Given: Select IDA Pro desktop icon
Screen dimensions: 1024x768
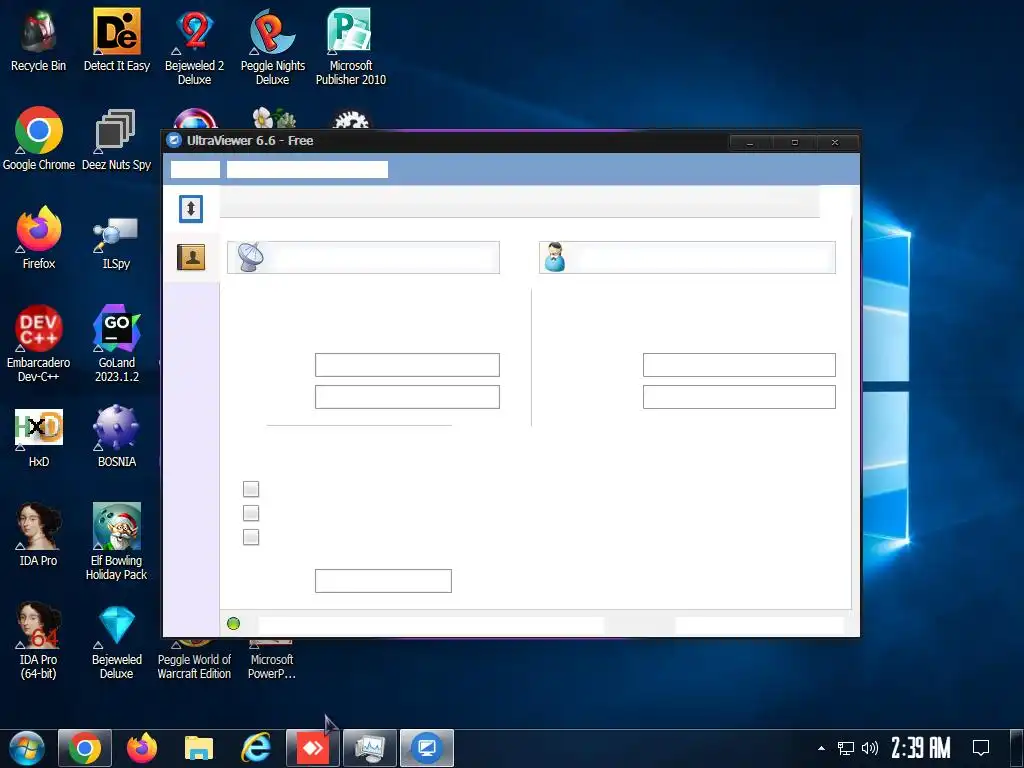Looking at the screenshot, I should click(39, 535).
